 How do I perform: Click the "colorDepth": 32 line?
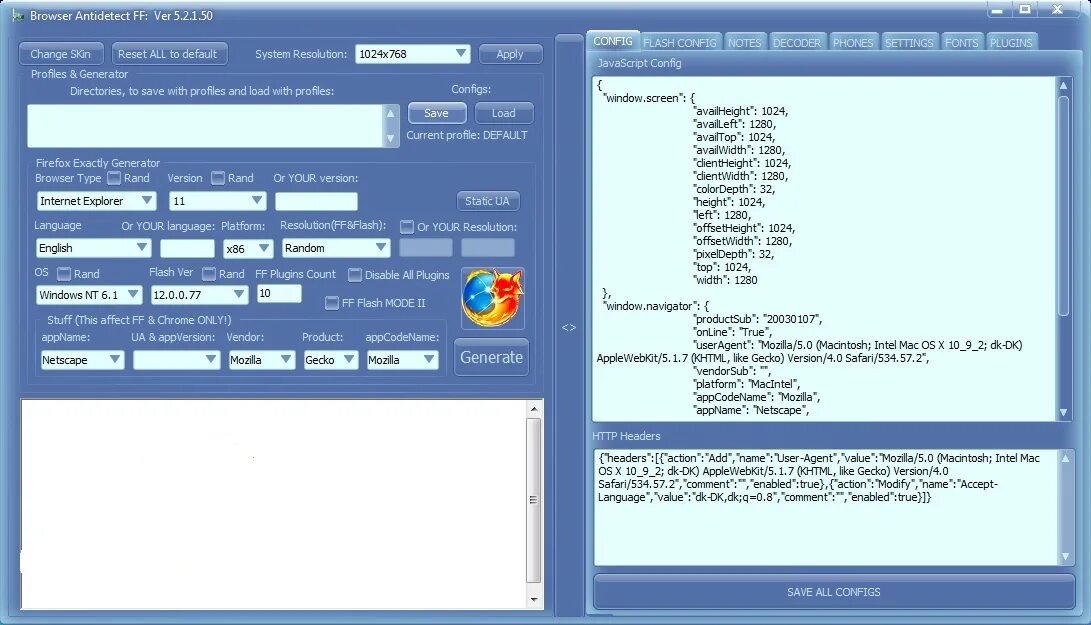(x=734, y=189)
